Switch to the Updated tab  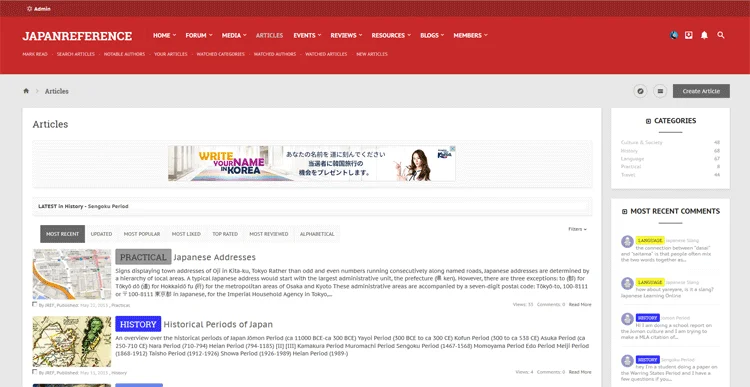point(101,234)
